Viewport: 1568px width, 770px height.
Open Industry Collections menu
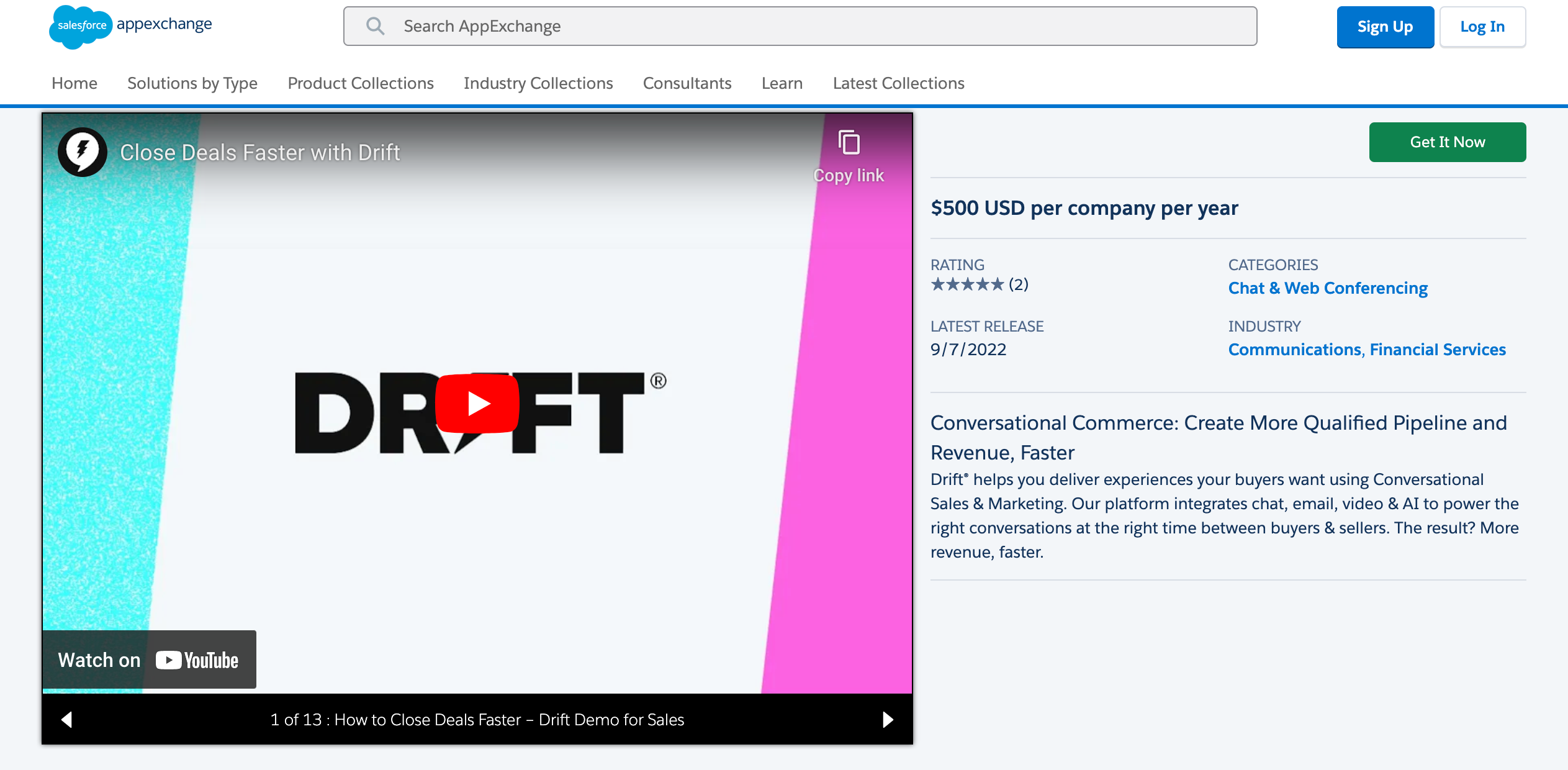[538, 83]
